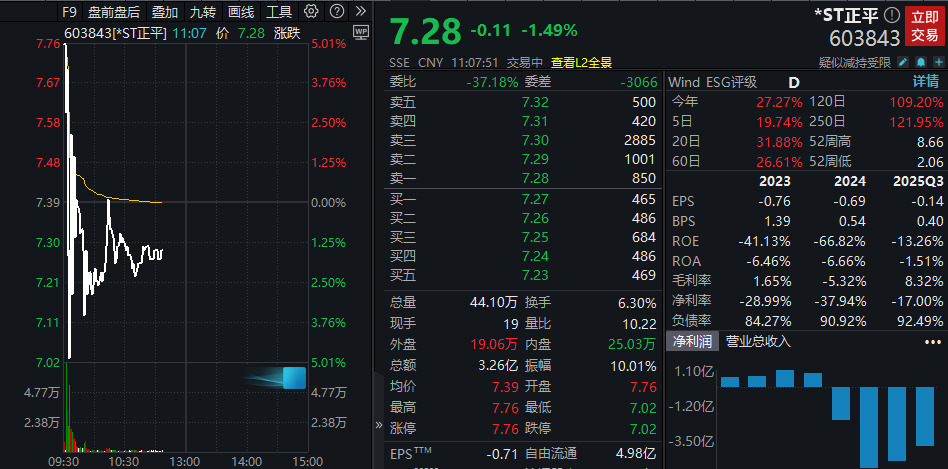Set a price alert bell icon
The width and height of the screenshot is (948, 469).
921,62
